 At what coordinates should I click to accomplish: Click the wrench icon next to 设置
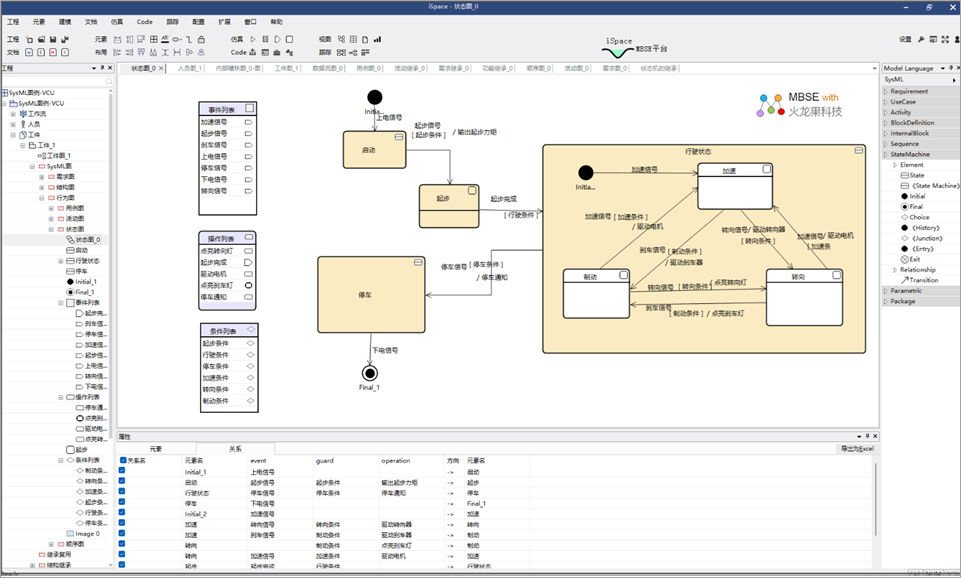pos(921,39)
